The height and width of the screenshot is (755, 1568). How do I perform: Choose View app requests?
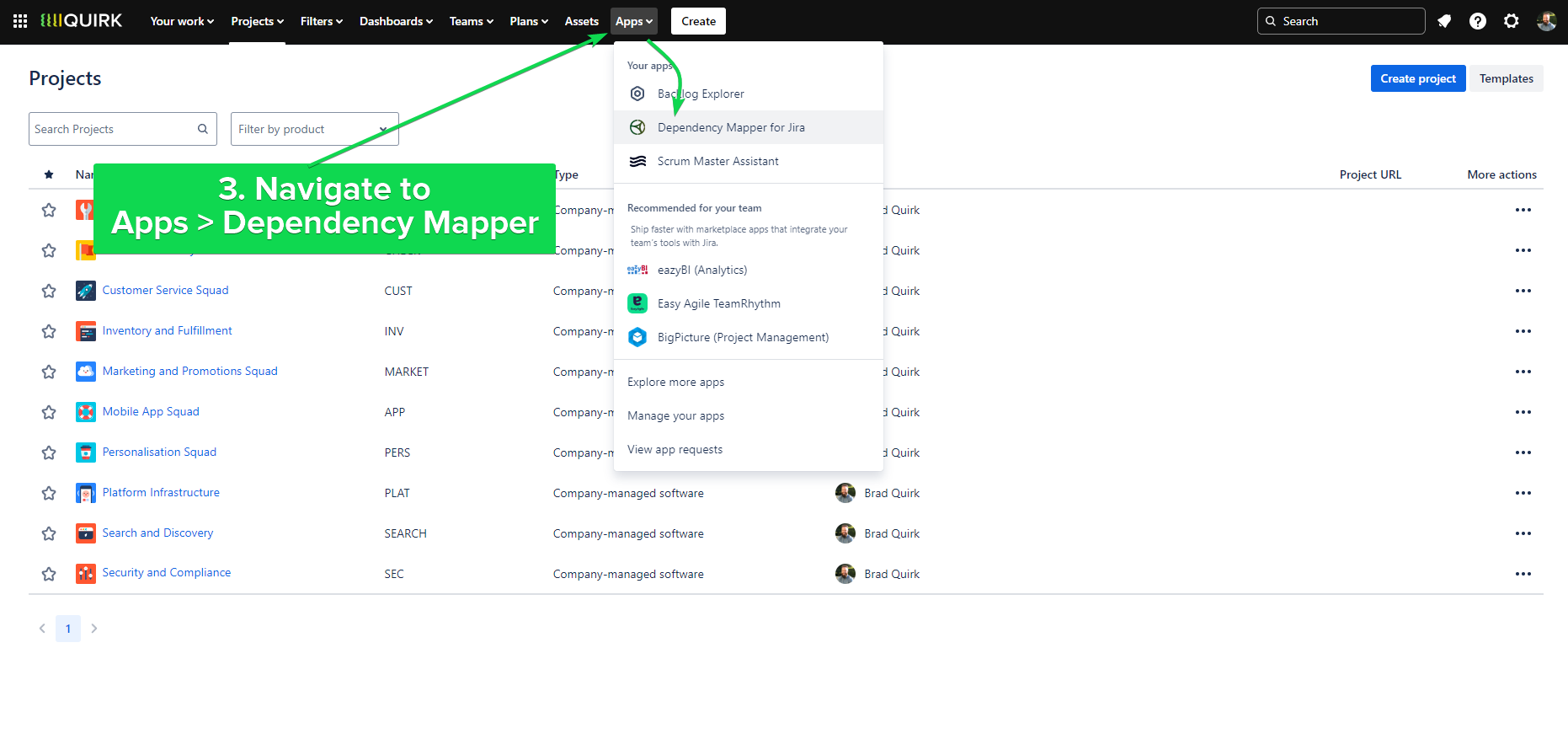749,449
